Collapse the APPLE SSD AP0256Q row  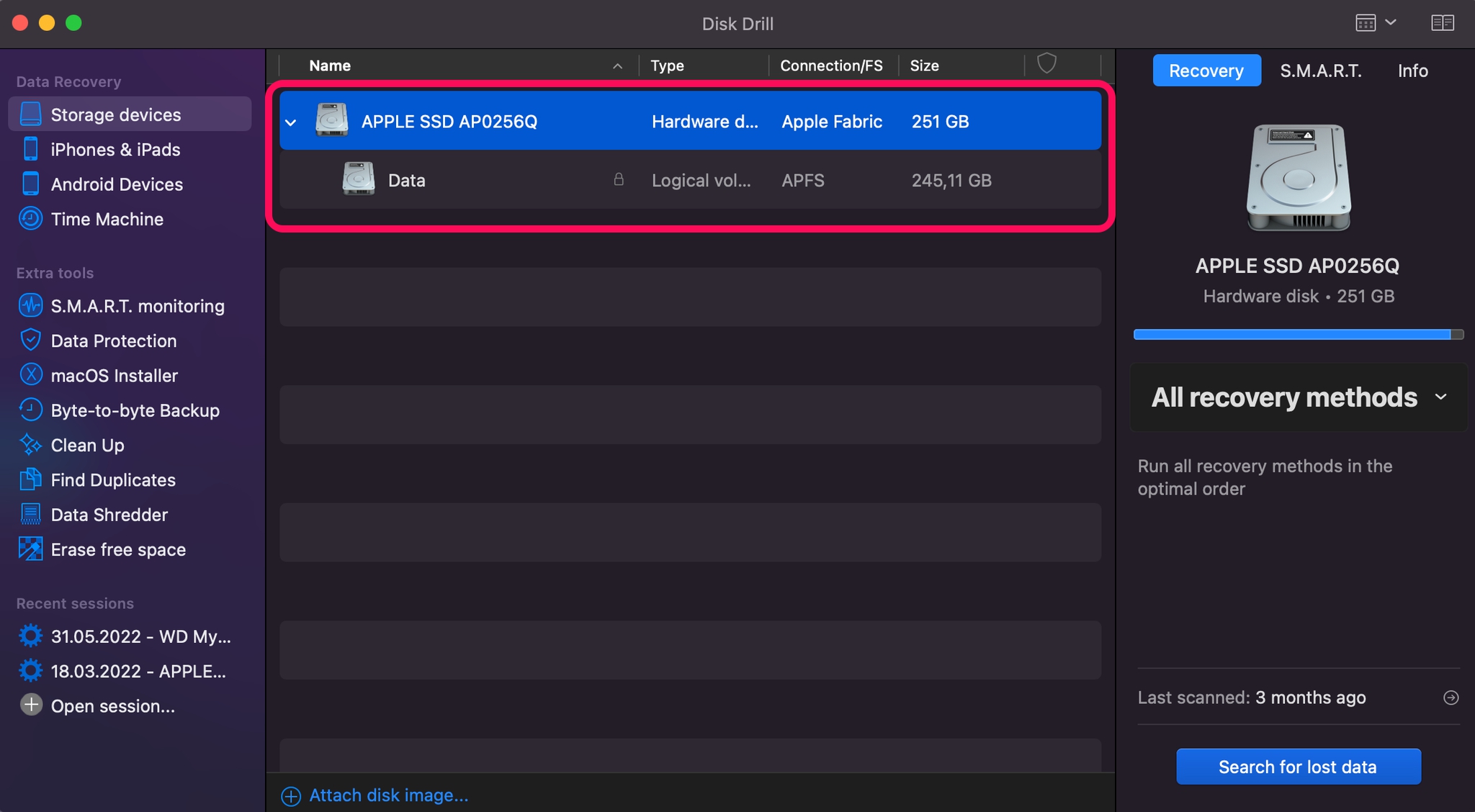[291, 122]
